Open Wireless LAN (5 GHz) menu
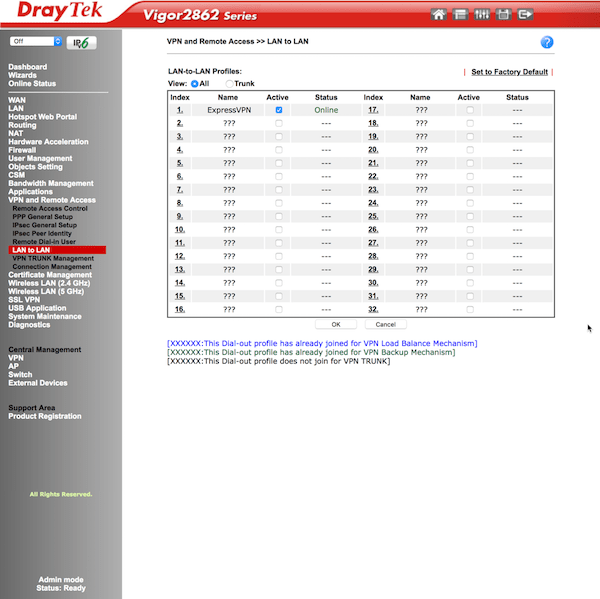 click(x=46, y=291)
